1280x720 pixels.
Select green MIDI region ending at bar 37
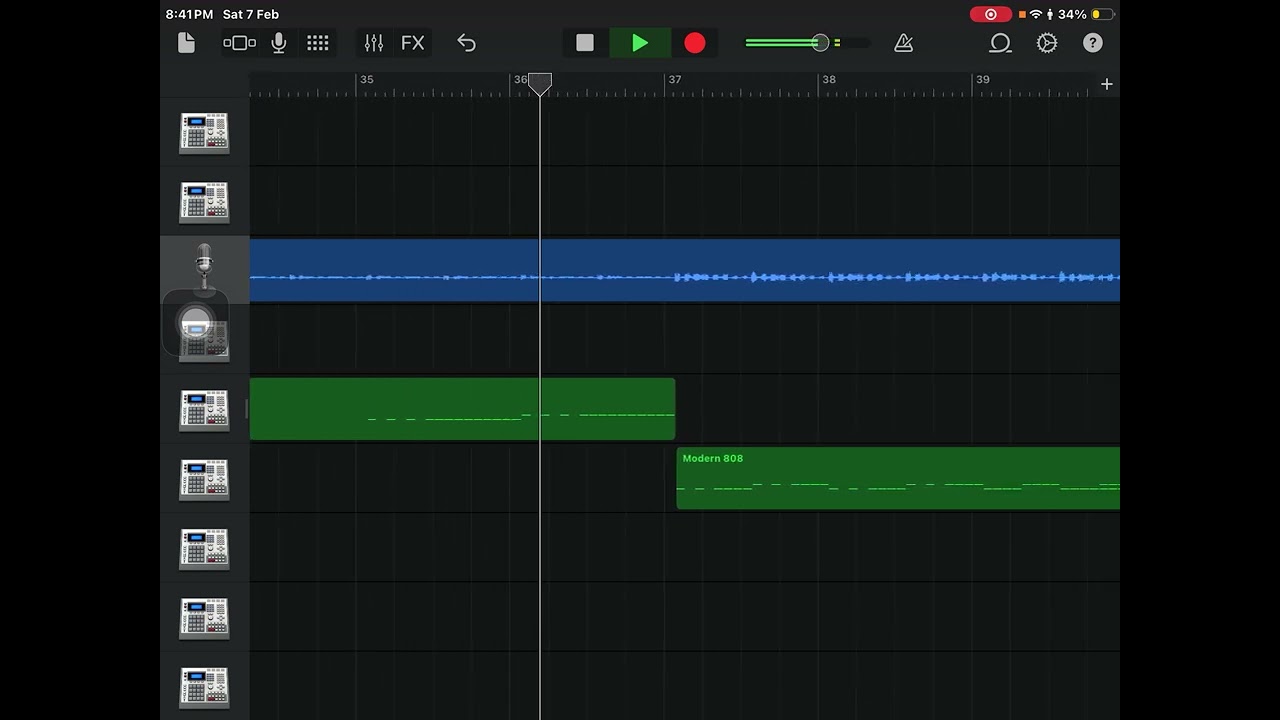pyautogui.click(x=462, y=409)
